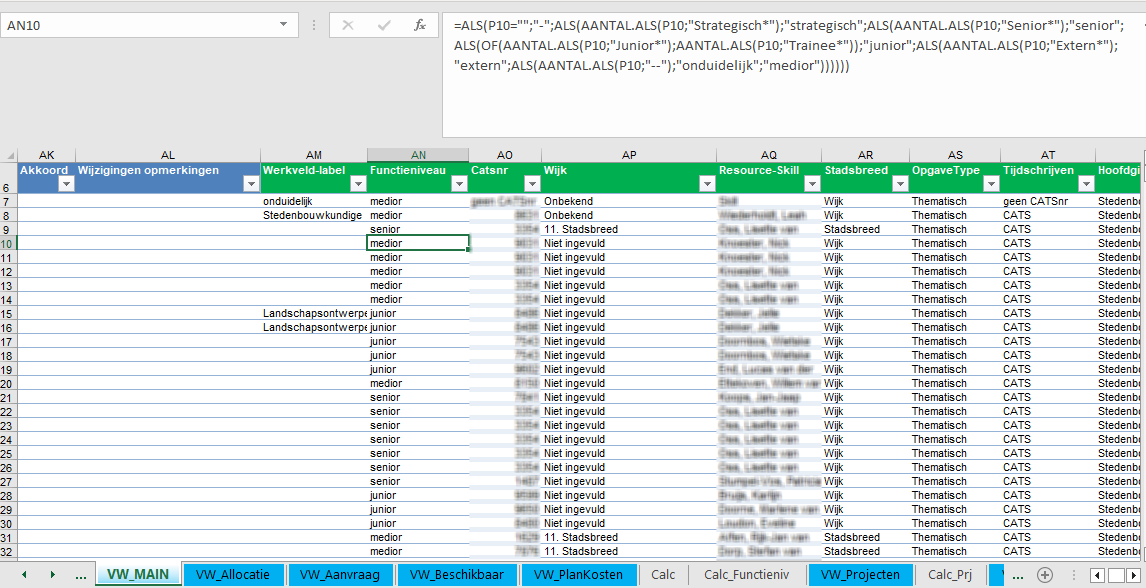Select column header AP
Image resolution: width=1146 pixels, height=588 pixels.
[x=629, y=155]
